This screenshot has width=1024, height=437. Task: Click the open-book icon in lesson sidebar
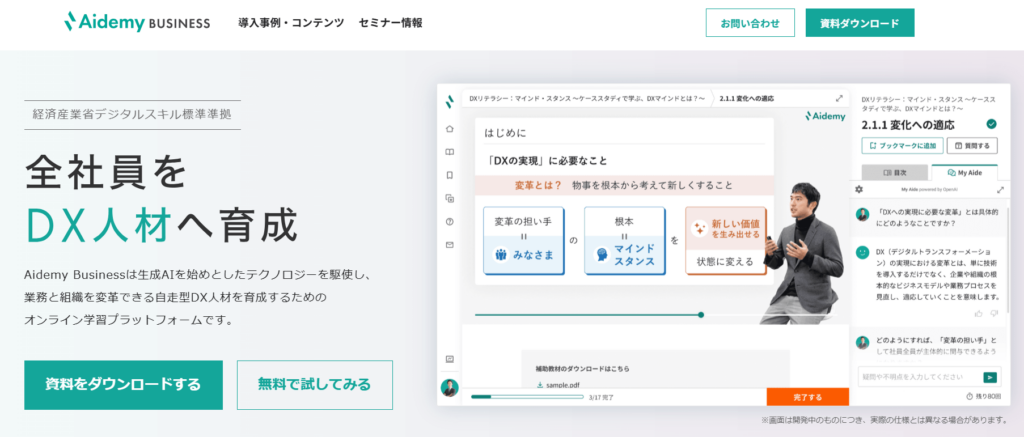[x=449, y=152]
